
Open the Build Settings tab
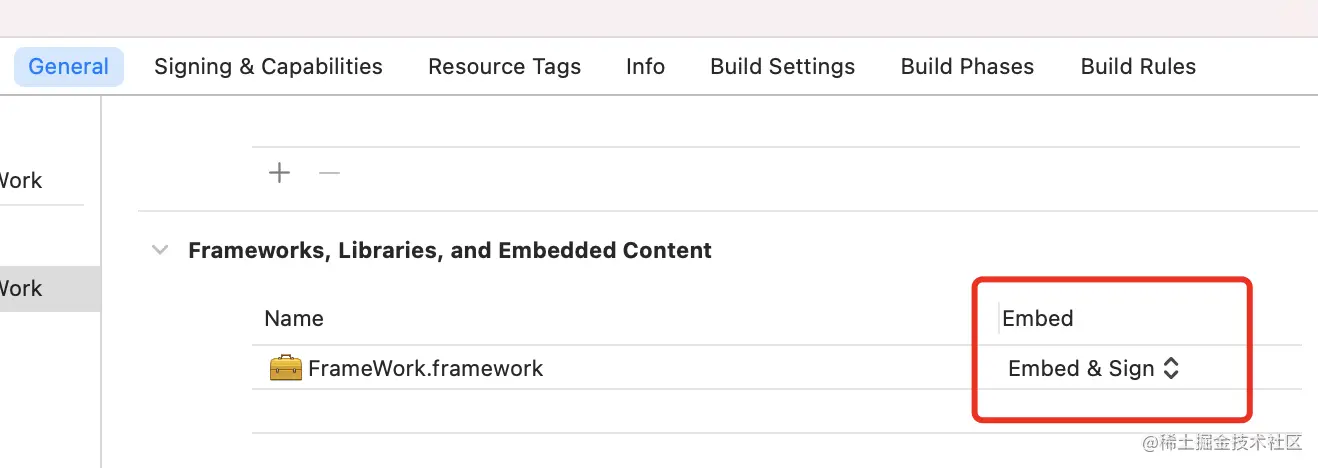point(782,67)
